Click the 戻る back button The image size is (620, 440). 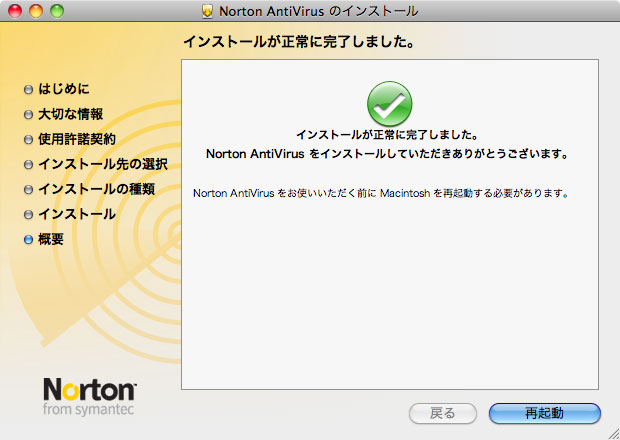pos(442,414)
